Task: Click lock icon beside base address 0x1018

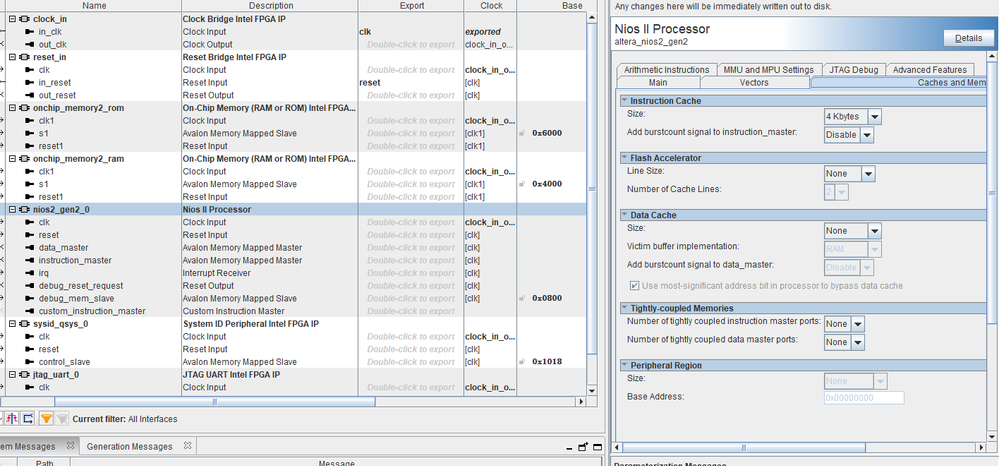Action: pos(522,362)
